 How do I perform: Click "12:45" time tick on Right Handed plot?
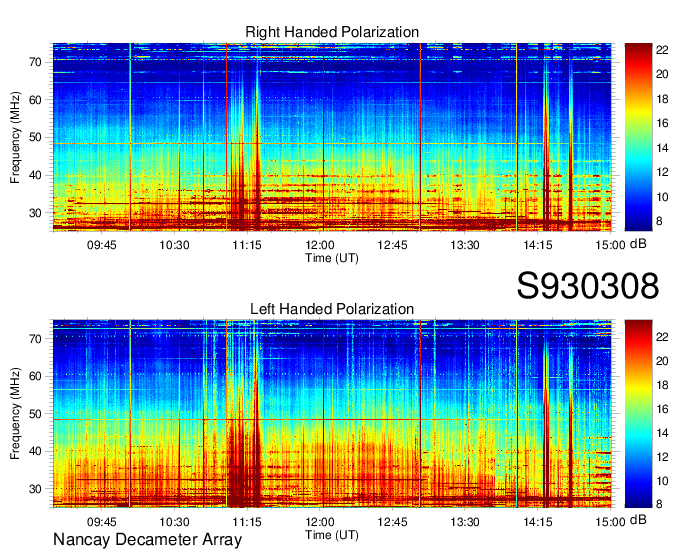392,245
